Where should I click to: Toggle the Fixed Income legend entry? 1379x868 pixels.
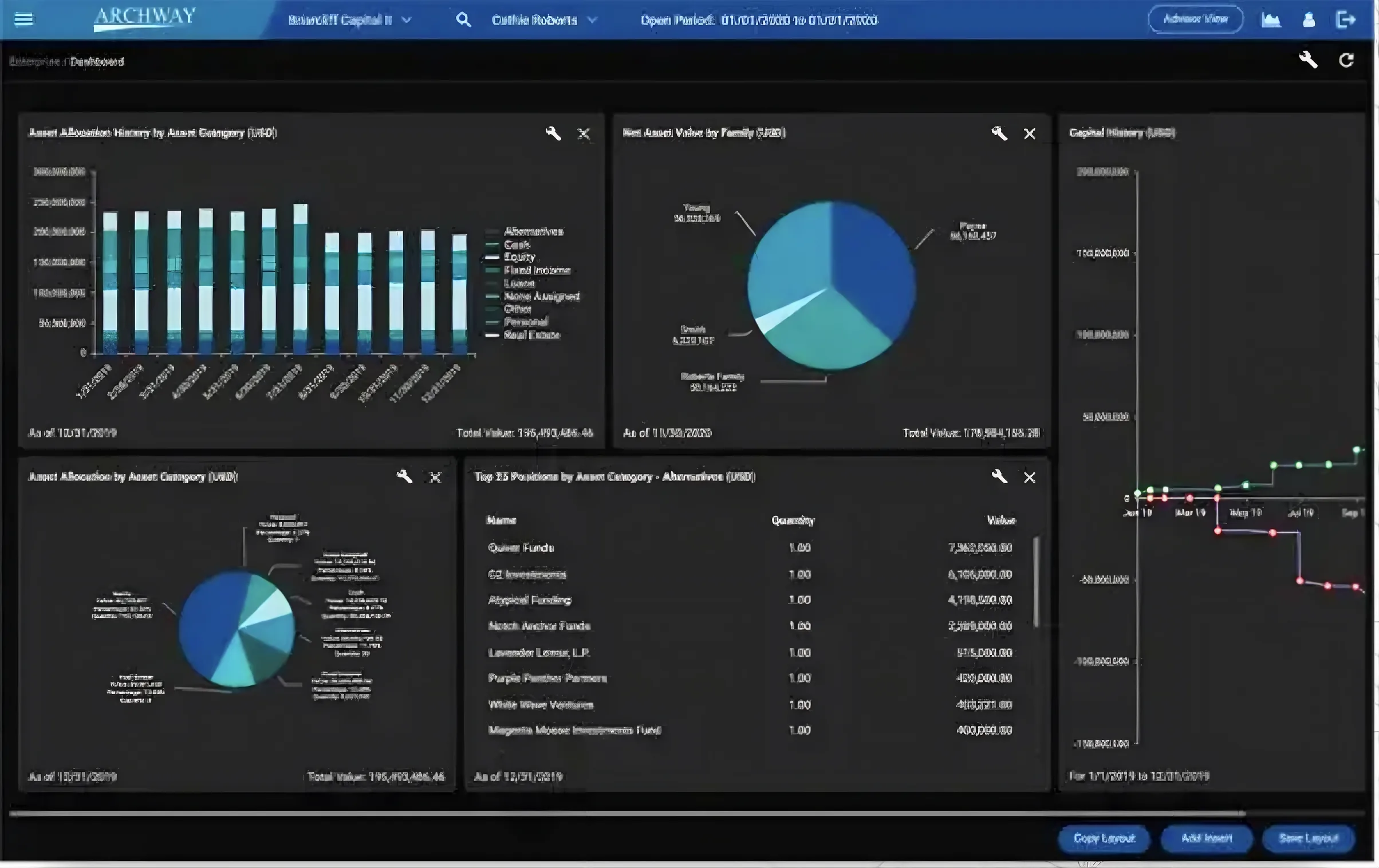pyautogui.click(x=528, y=270)
